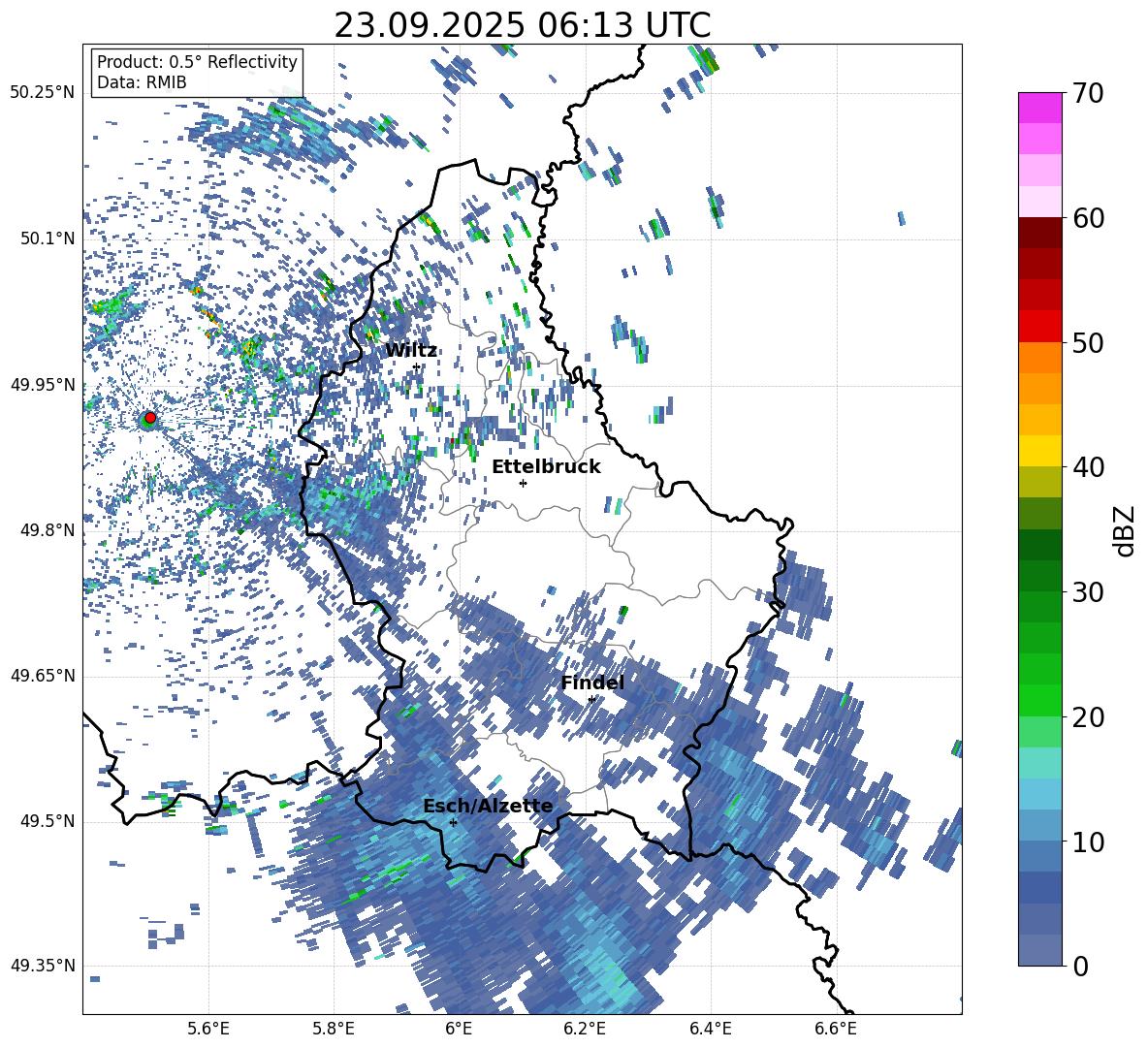Viewport: 1148px width, 1048px height.
Task: Click the 6°E longitude label
Action: (459, 1031)
